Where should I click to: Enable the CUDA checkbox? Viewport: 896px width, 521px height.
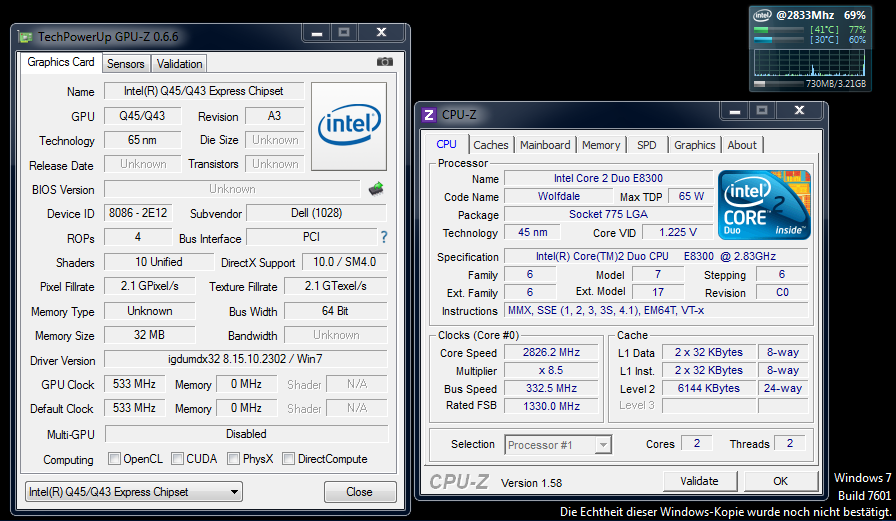tap(177, 459)
